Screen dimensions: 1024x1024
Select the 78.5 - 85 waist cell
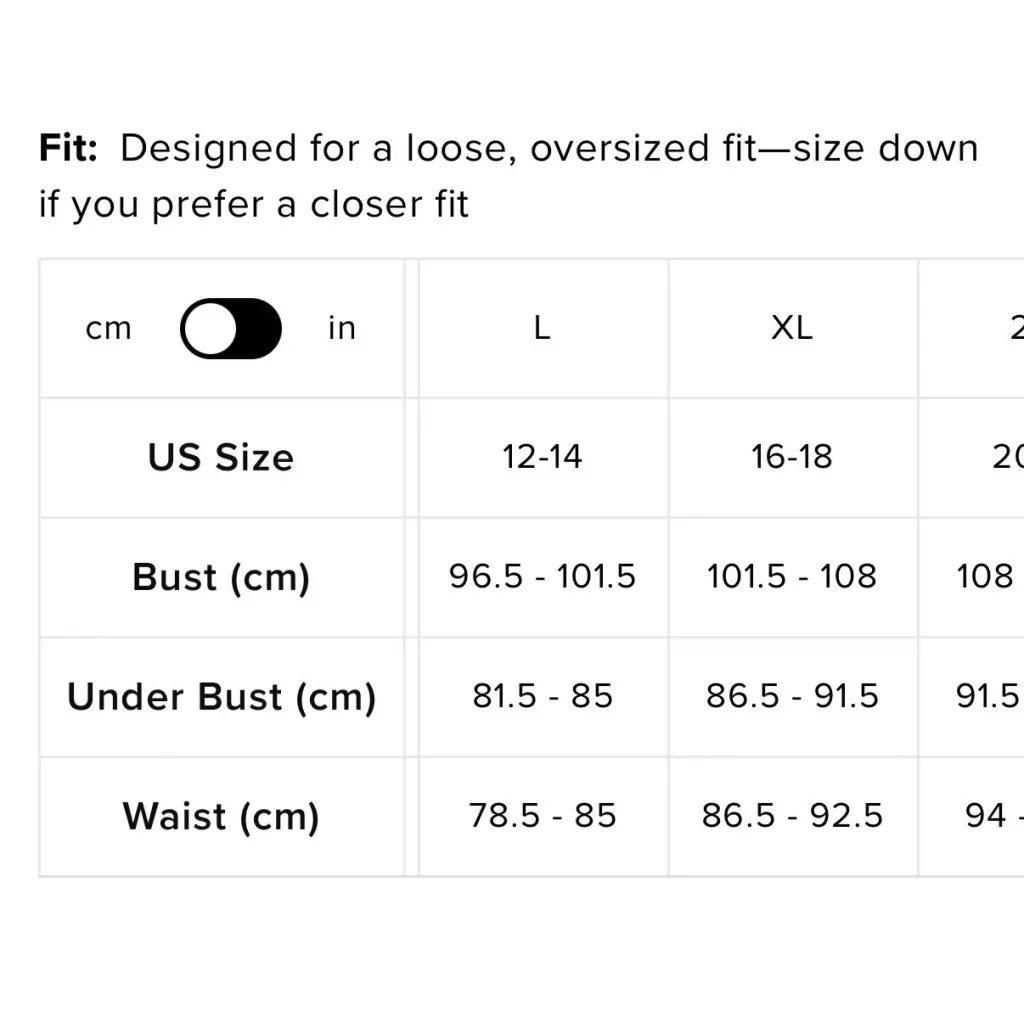(x=543, y=816)
